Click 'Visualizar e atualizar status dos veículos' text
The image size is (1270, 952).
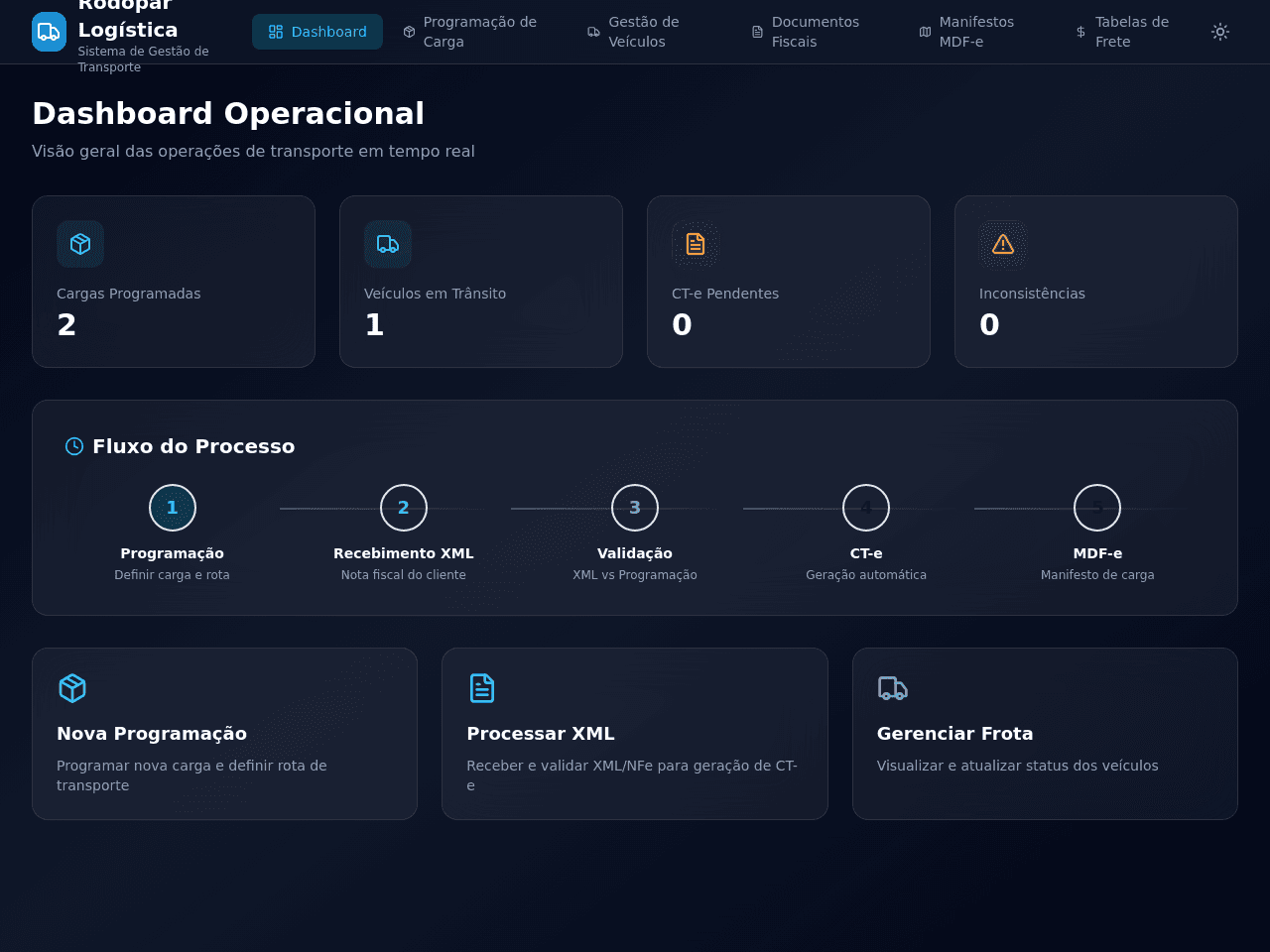click(x=1018, y=766)
